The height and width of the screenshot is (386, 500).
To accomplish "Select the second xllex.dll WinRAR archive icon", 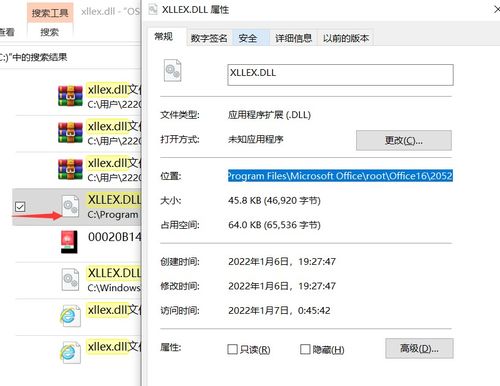I will tap(70, 133).
